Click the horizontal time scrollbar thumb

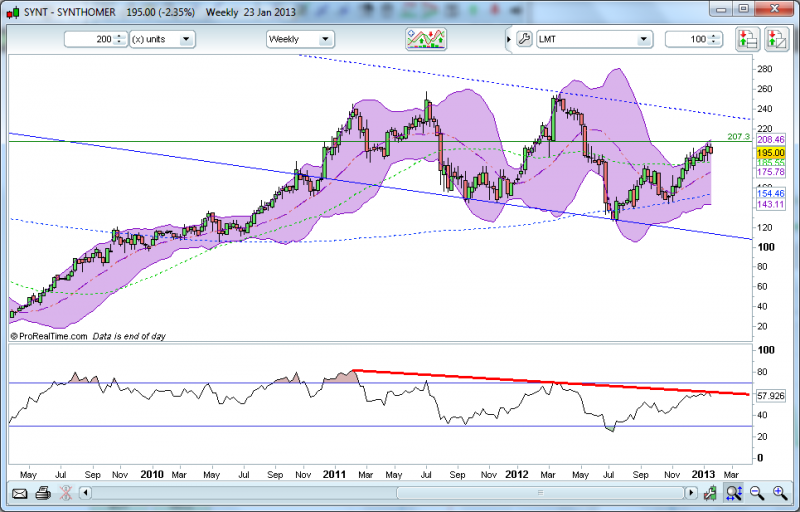540,493
